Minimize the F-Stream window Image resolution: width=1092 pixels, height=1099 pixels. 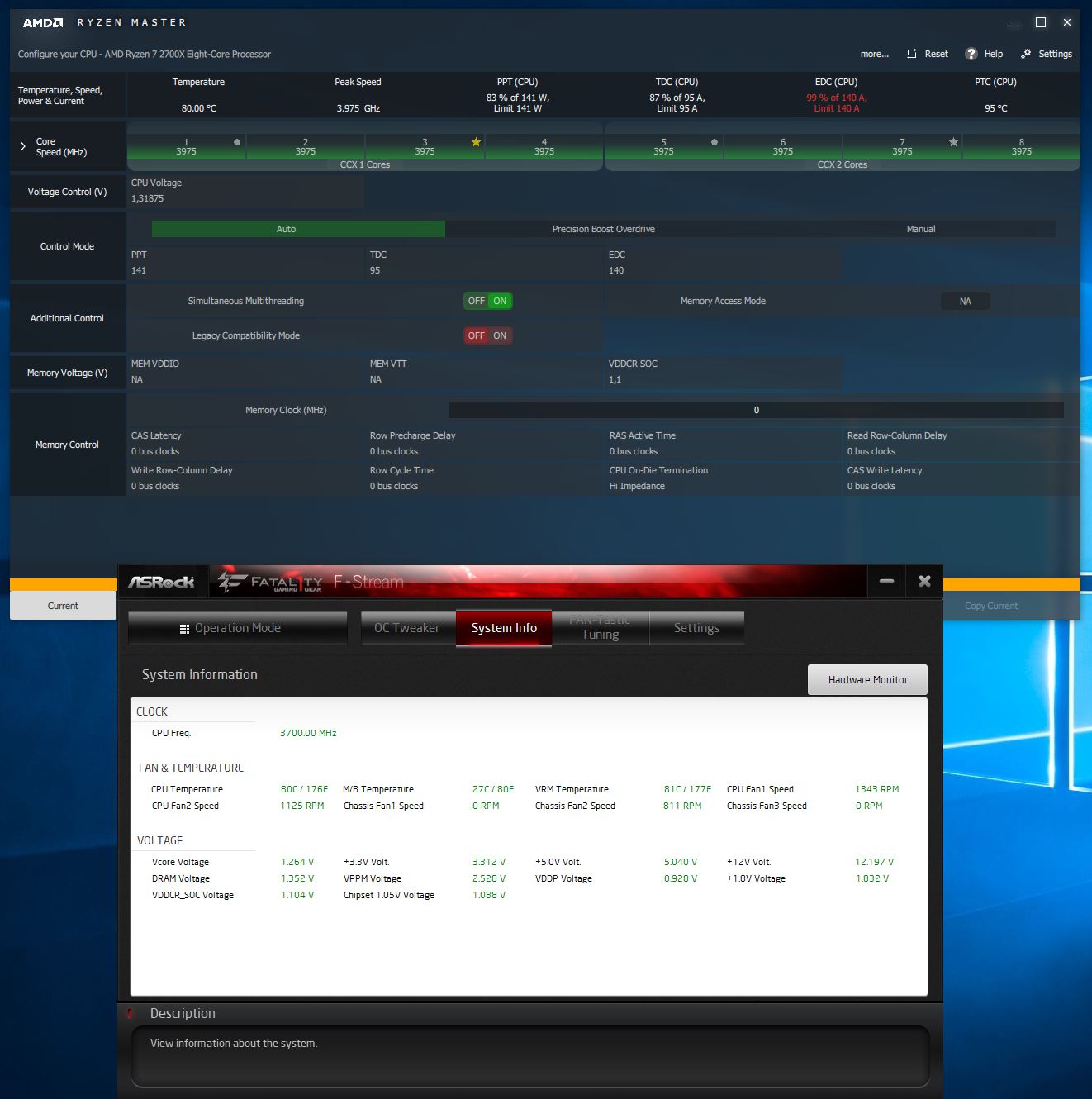click(x=886, y=582)
